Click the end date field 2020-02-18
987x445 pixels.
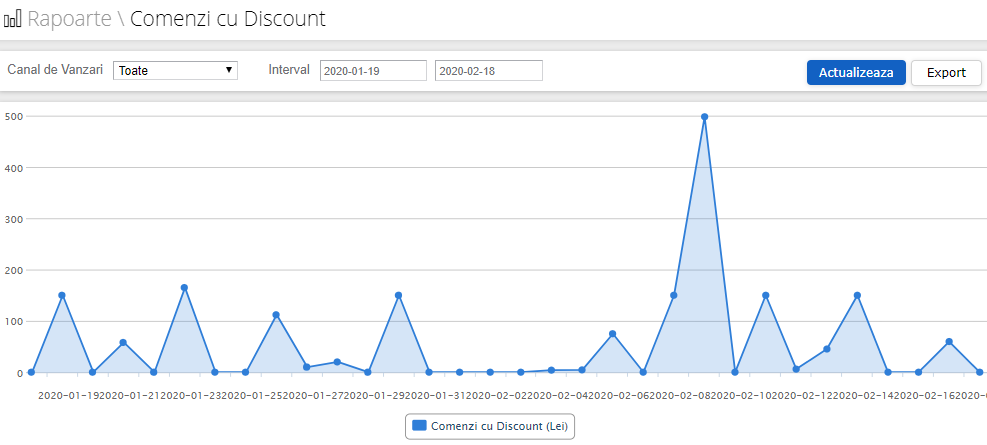click(488, 71)
